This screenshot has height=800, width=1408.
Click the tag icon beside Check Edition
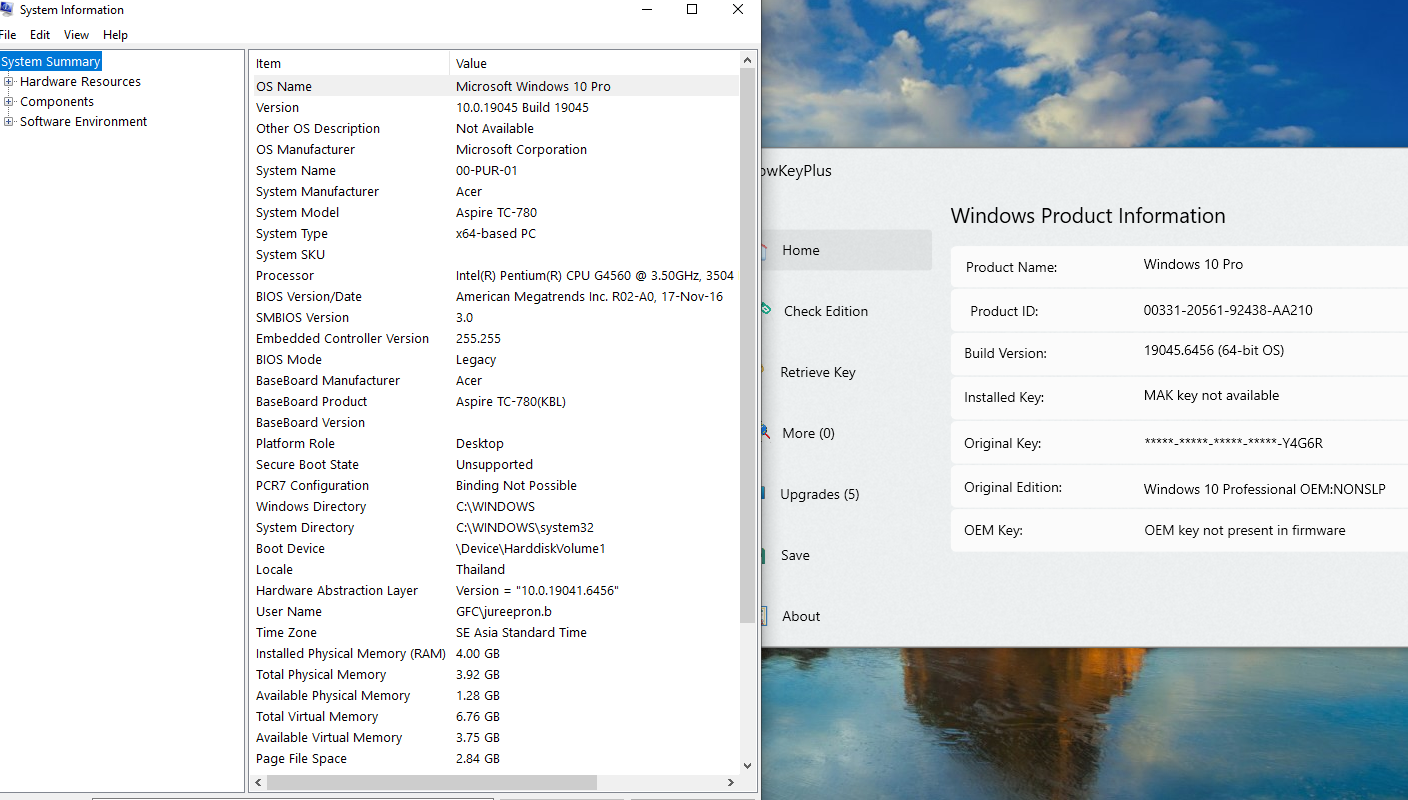click(766, 310)
